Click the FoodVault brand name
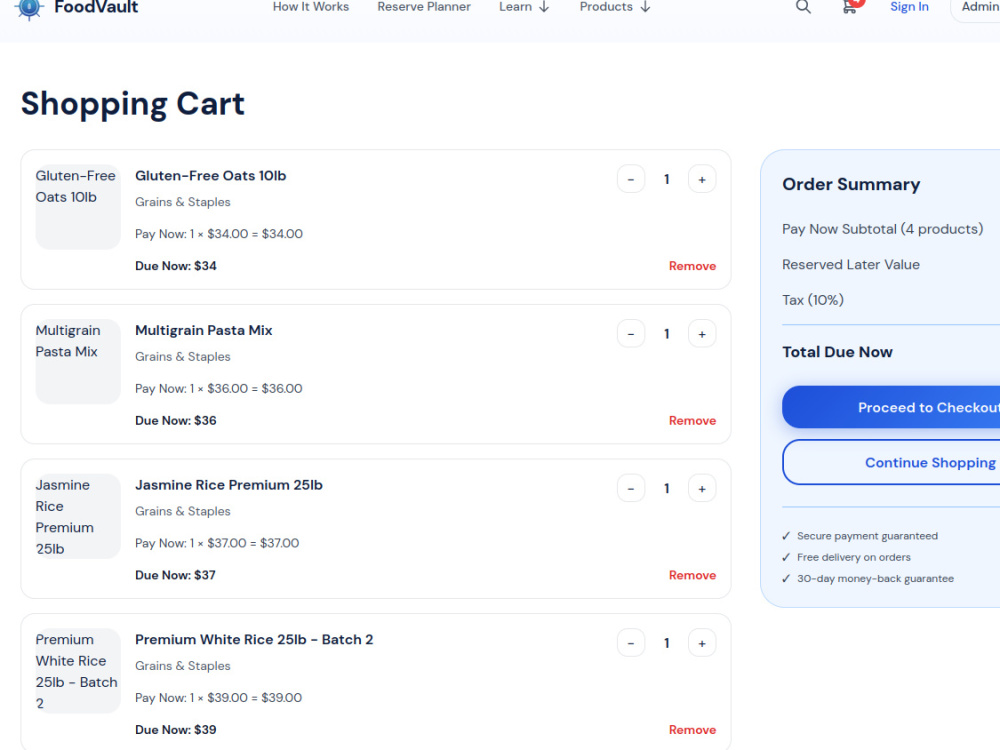The height and width of the screenshot is (750, 1000). [x=96, y=8]
